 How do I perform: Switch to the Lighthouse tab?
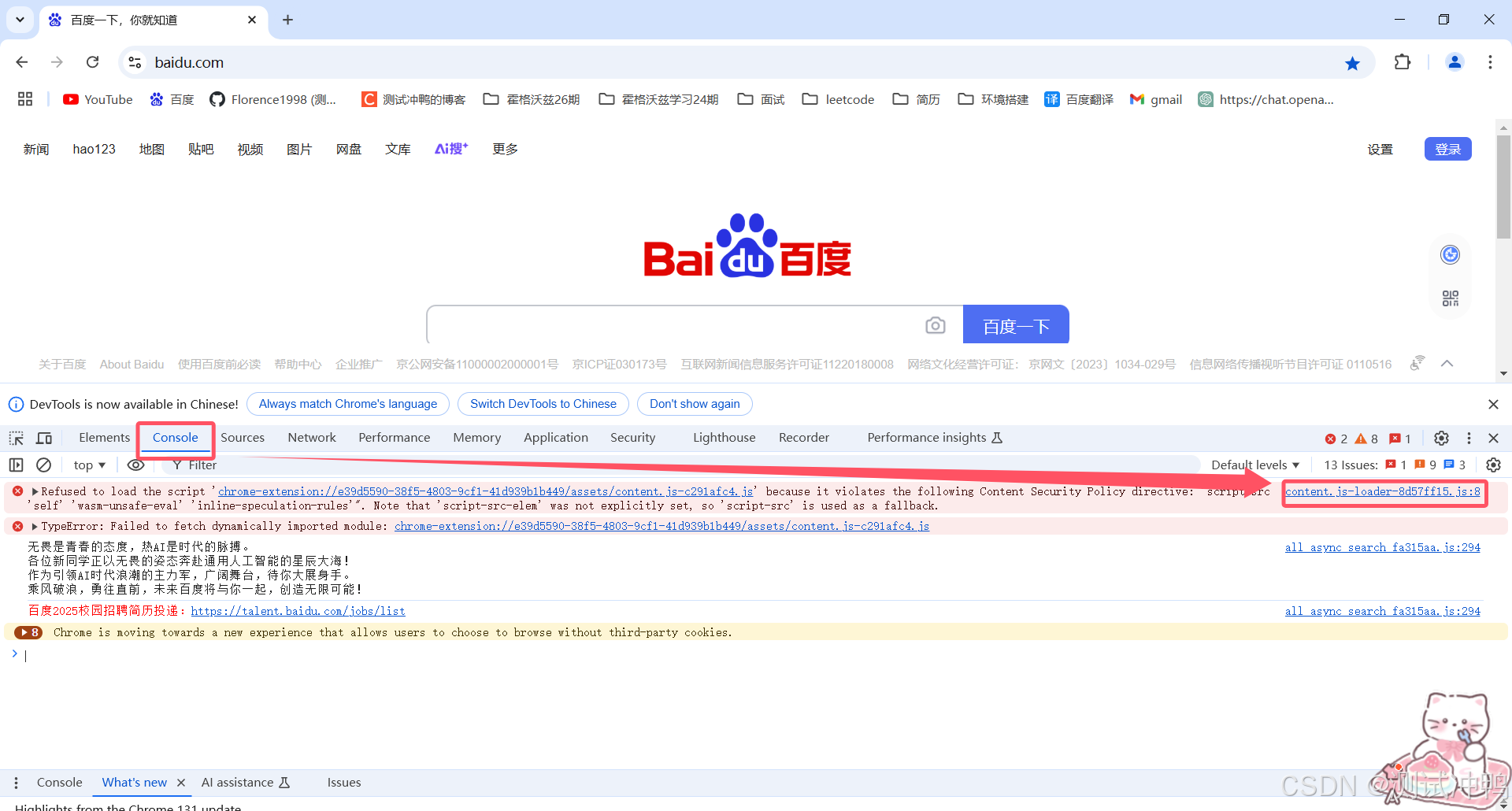pos(724,438)
